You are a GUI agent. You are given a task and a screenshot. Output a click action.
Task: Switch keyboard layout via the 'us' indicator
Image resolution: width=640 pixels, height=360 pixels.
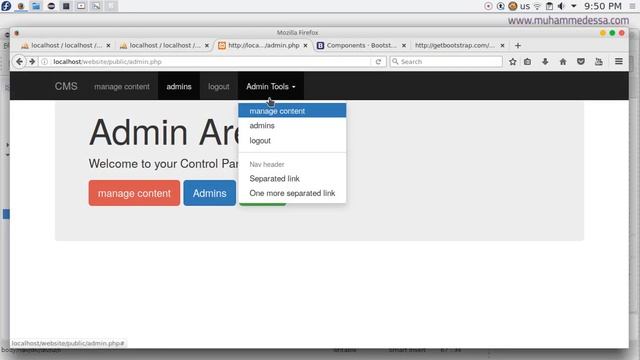pos(525,6)
